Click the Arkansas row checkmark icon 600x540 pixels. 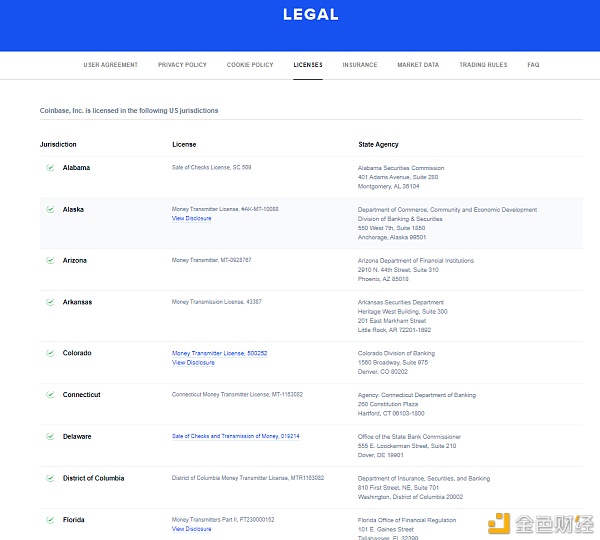[50, 302]
